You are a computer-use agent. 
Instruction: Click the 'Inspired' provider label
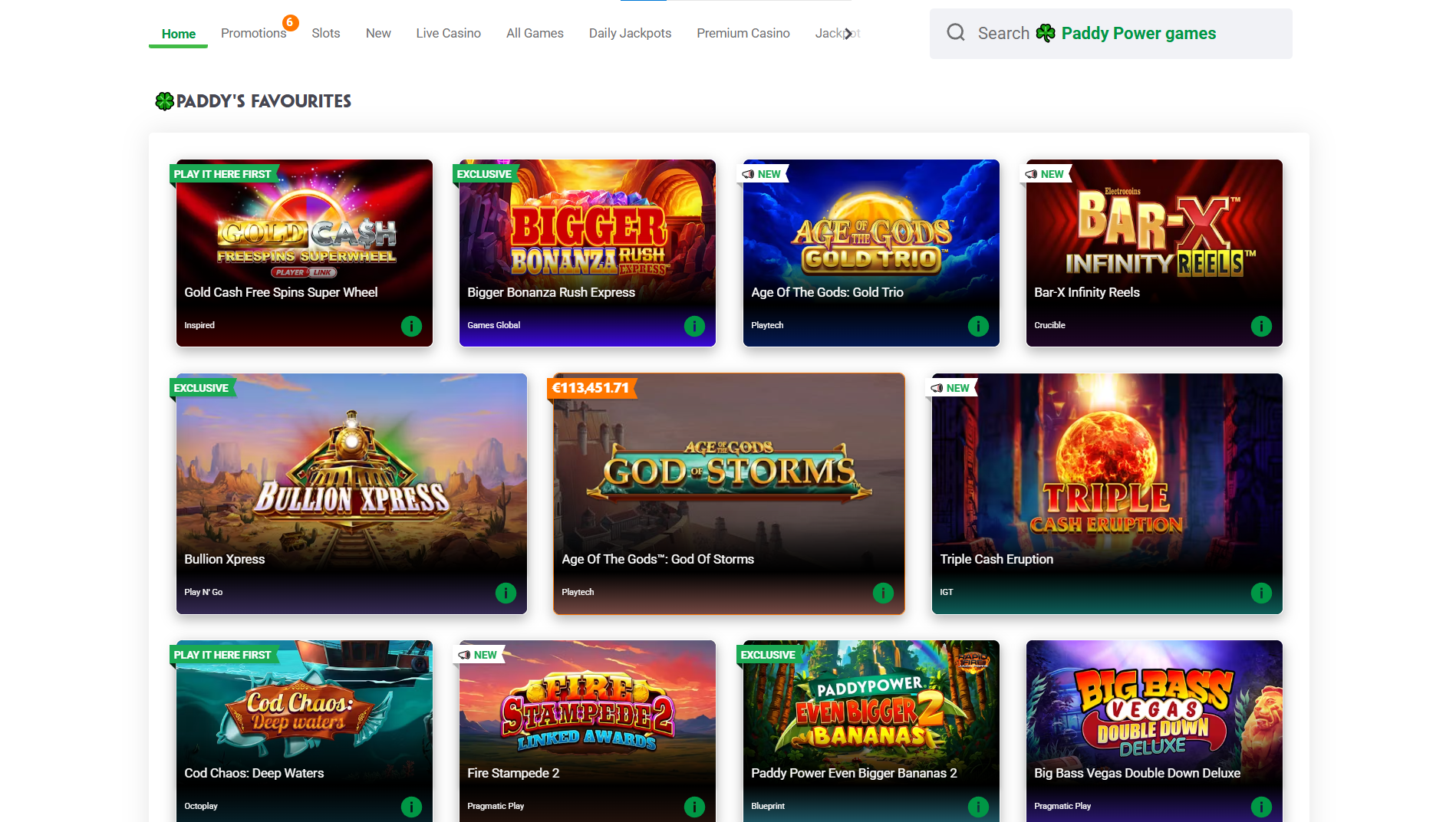[x=199, y=325]
